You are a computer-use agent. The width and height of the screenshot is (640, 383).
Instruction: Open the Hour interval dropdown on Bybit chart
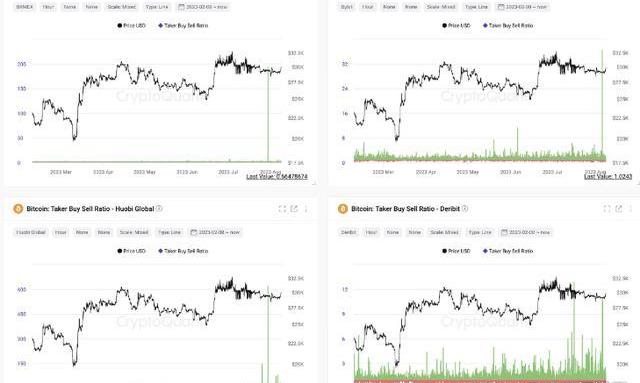point(368,7)
